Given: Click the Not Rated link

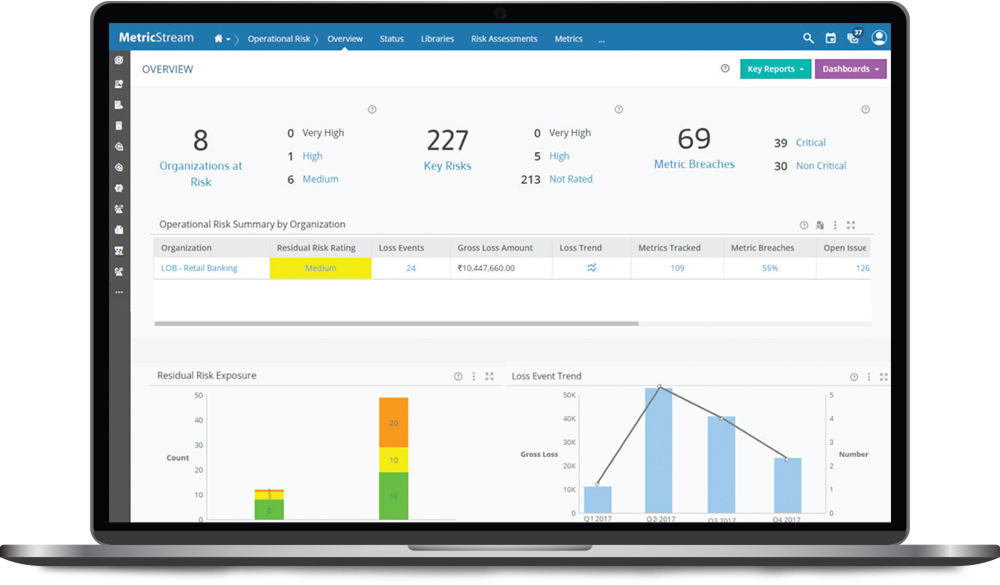Looking at the screenshot, I should point(571,179).
